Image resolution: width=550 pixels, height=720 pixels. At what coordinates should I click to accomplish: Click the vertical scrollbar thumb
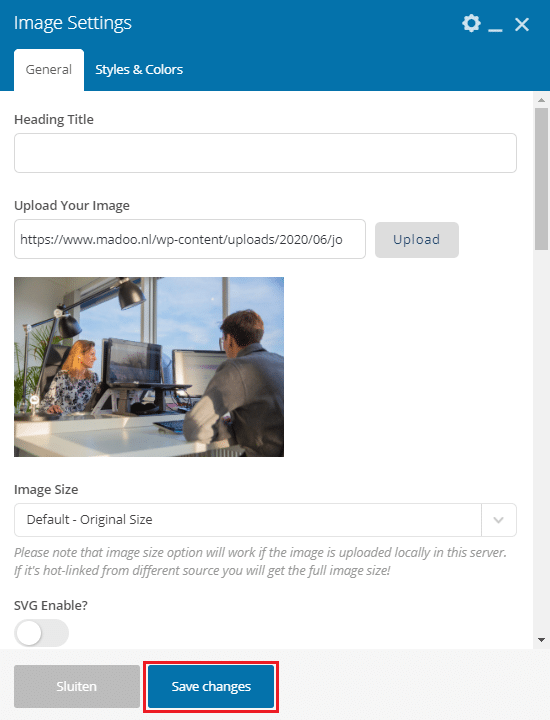[541, 179]
